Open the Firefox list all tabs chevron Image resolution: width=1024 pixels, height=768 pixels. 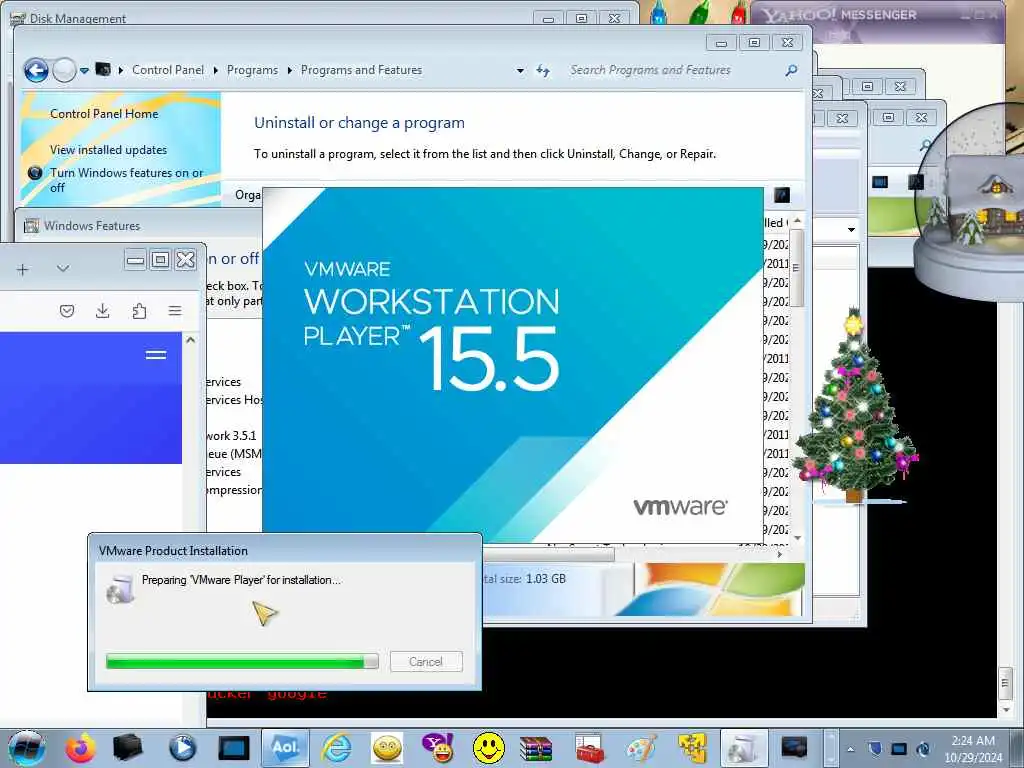coord(63,268)
